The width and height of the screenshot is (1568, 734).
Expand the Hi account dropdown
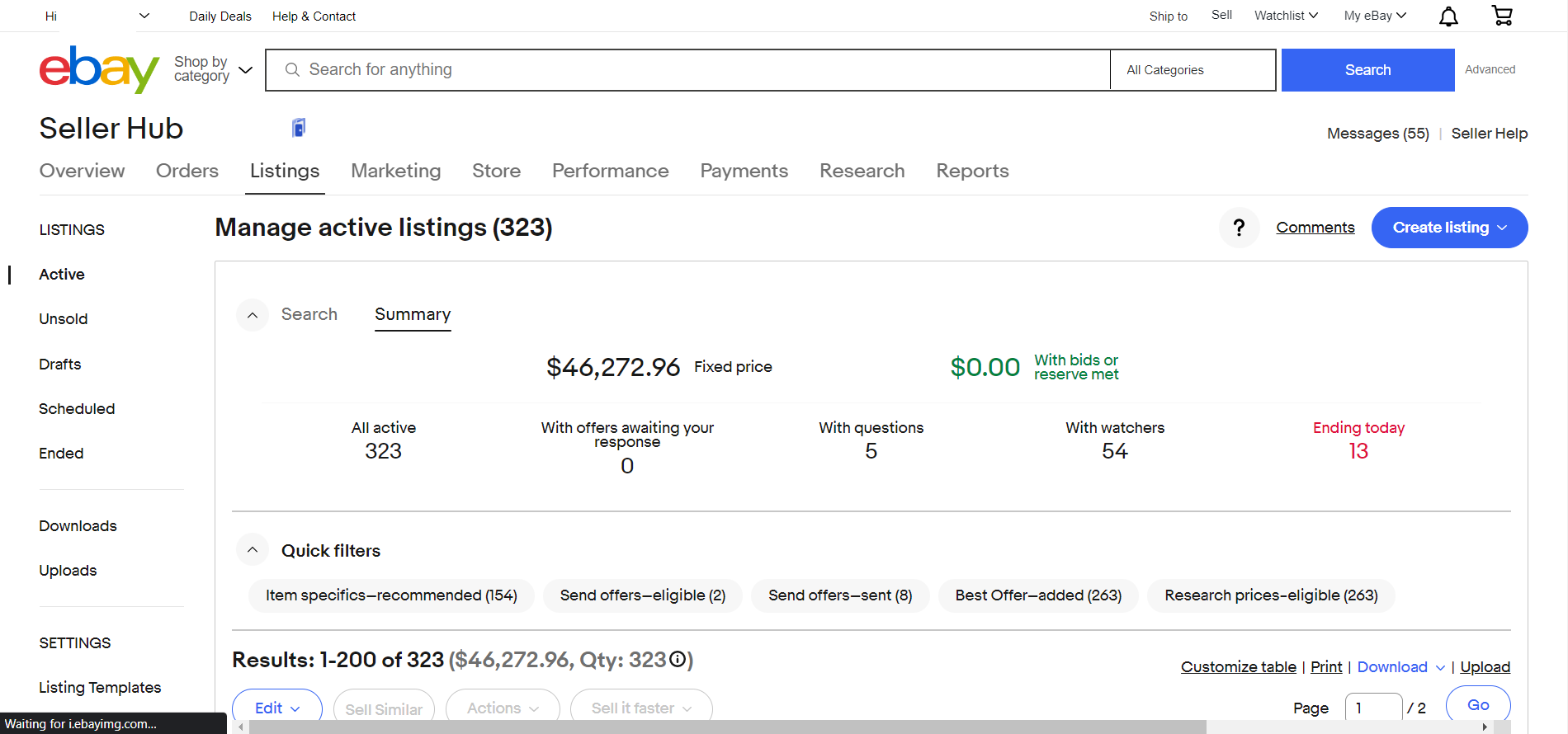coord(144,16)
